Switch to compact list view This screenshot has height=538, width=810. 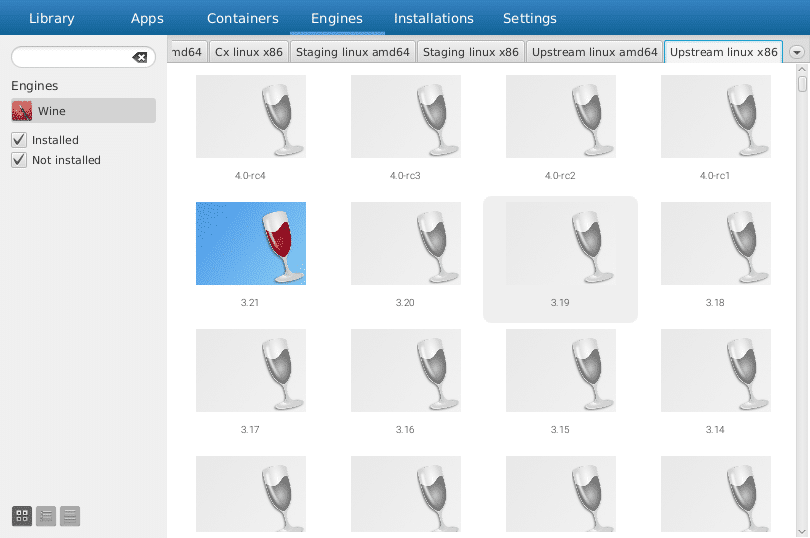pos(46,516)
